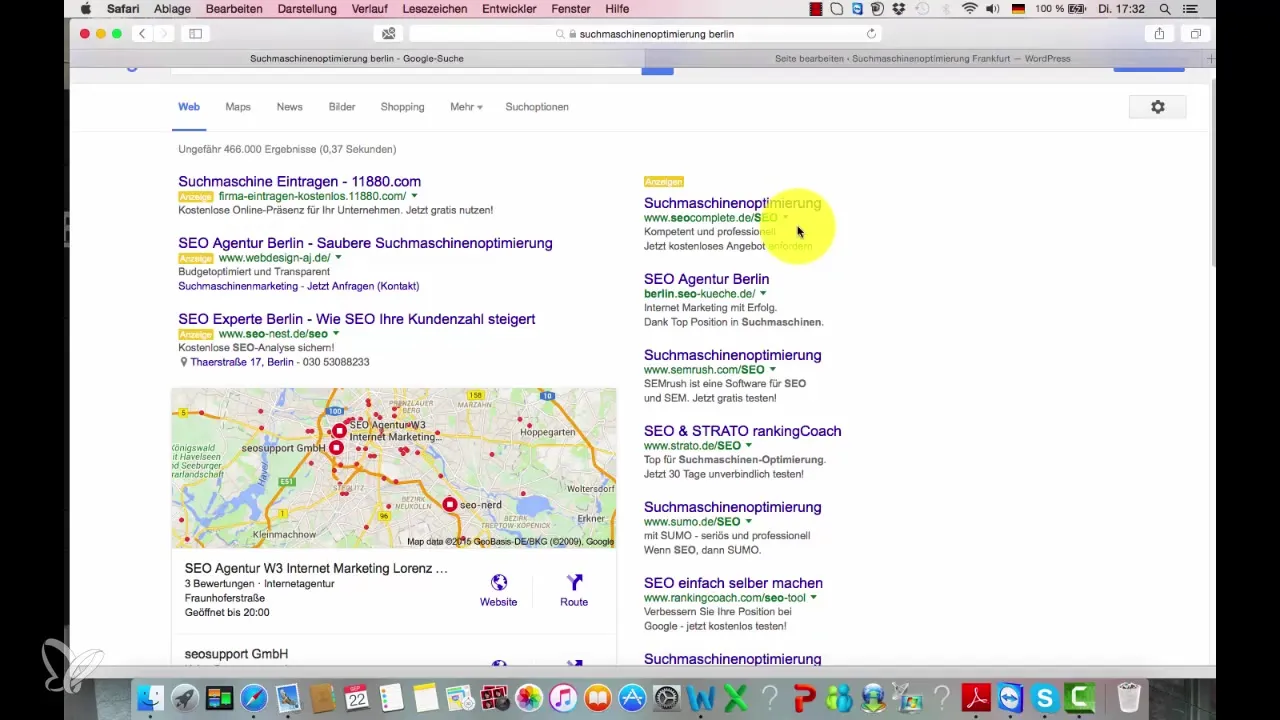Image resolution: width=1280 pixels, height=720 pixels.
Task: Expand arrow next to www.sumo.de/SEO
Action: 748,522
